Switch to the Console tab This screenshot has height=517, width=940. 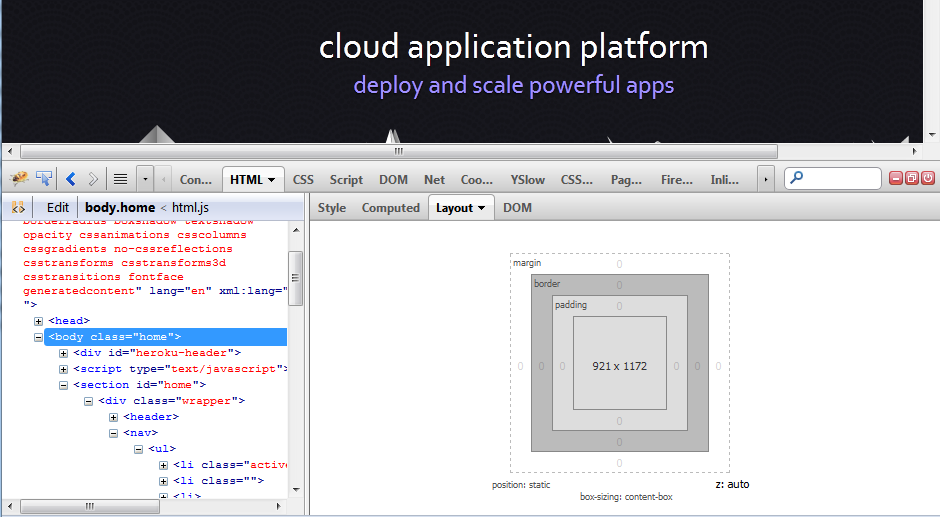(195, 179)
